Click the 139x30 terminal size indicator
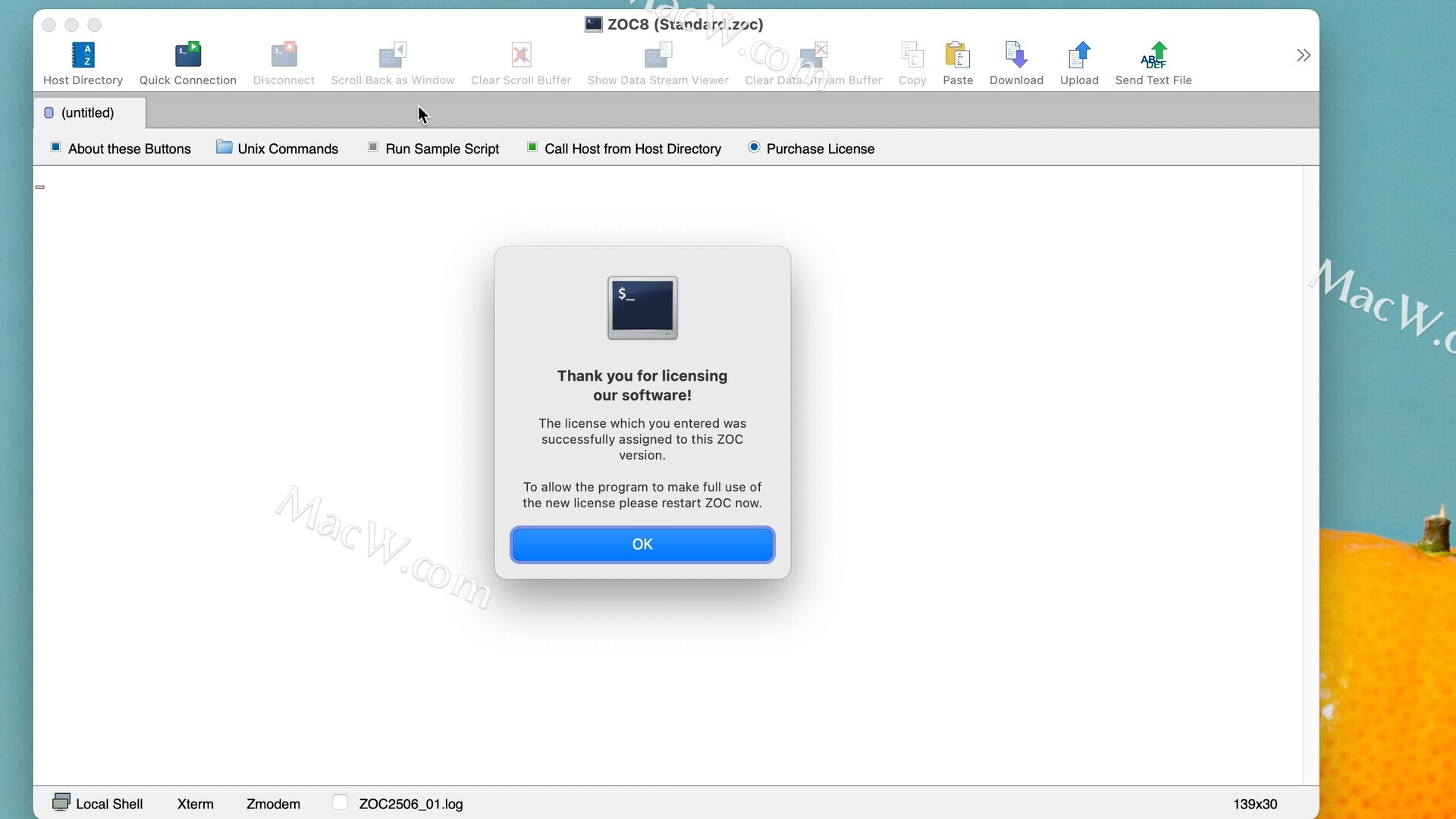 tap(1255, 804)
